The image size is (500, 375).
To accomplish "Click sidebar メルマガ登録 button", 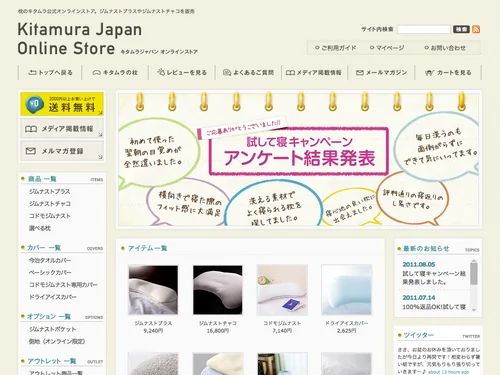I will click(62, 151).
